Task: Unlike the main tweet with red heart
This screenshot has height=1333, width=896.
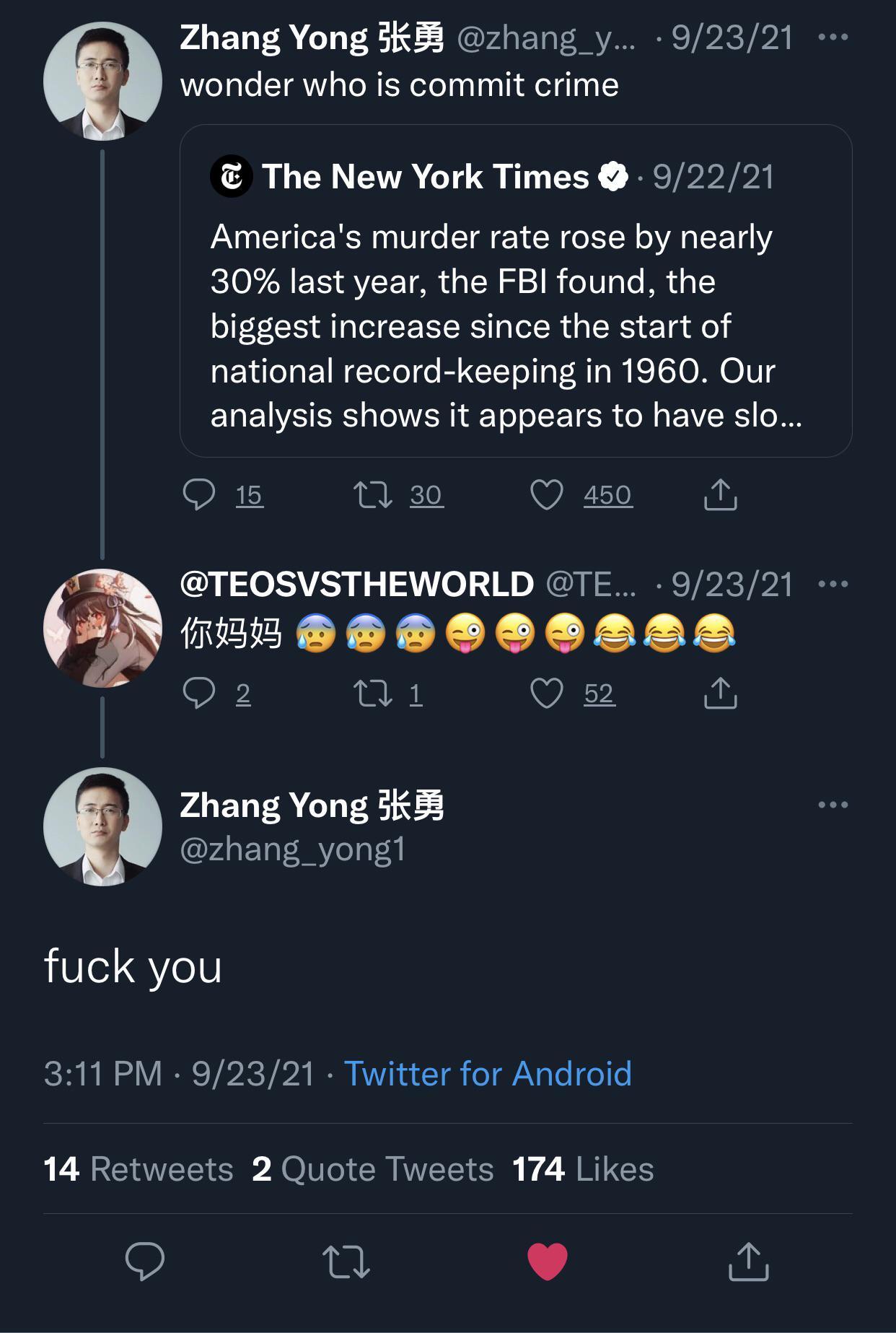Action: tap(548, 1262)
